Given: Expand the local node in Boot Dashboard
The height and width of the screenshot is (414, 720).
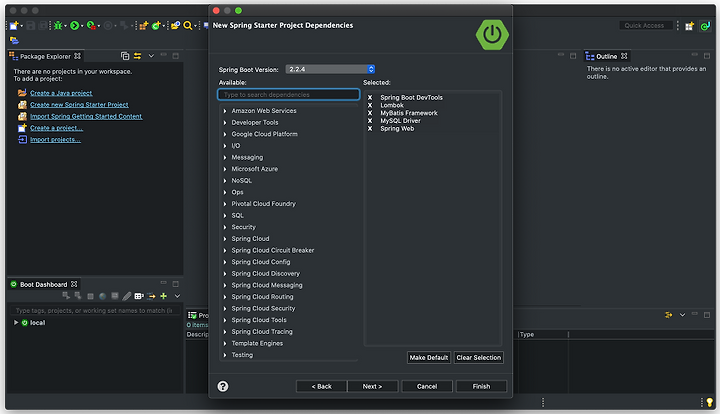Looking at the screenshot, I should click(x=16, y=323).
